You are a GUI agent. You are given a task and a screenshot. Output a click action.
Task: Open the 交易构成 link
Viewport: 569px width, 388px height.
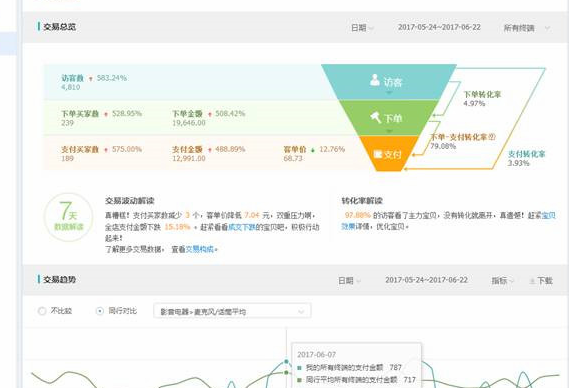point(200,249)
